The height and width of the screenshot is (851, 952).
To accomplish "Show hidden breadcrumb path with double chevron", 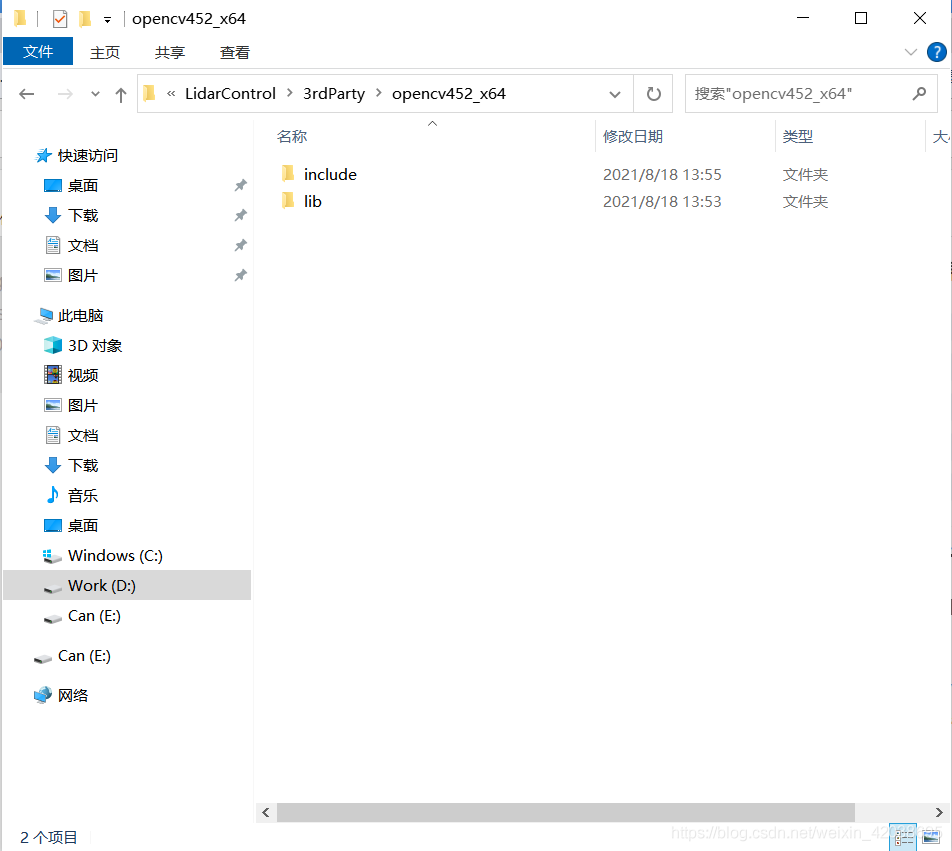I will (171, 93).
